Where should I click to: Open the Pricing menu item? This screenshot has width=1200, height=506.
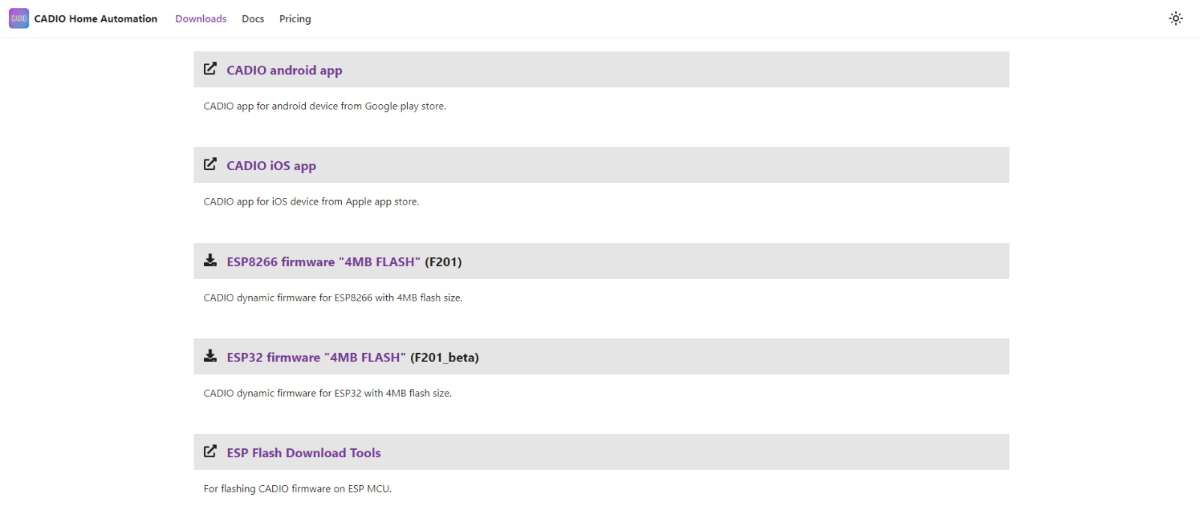click(295, 19)
